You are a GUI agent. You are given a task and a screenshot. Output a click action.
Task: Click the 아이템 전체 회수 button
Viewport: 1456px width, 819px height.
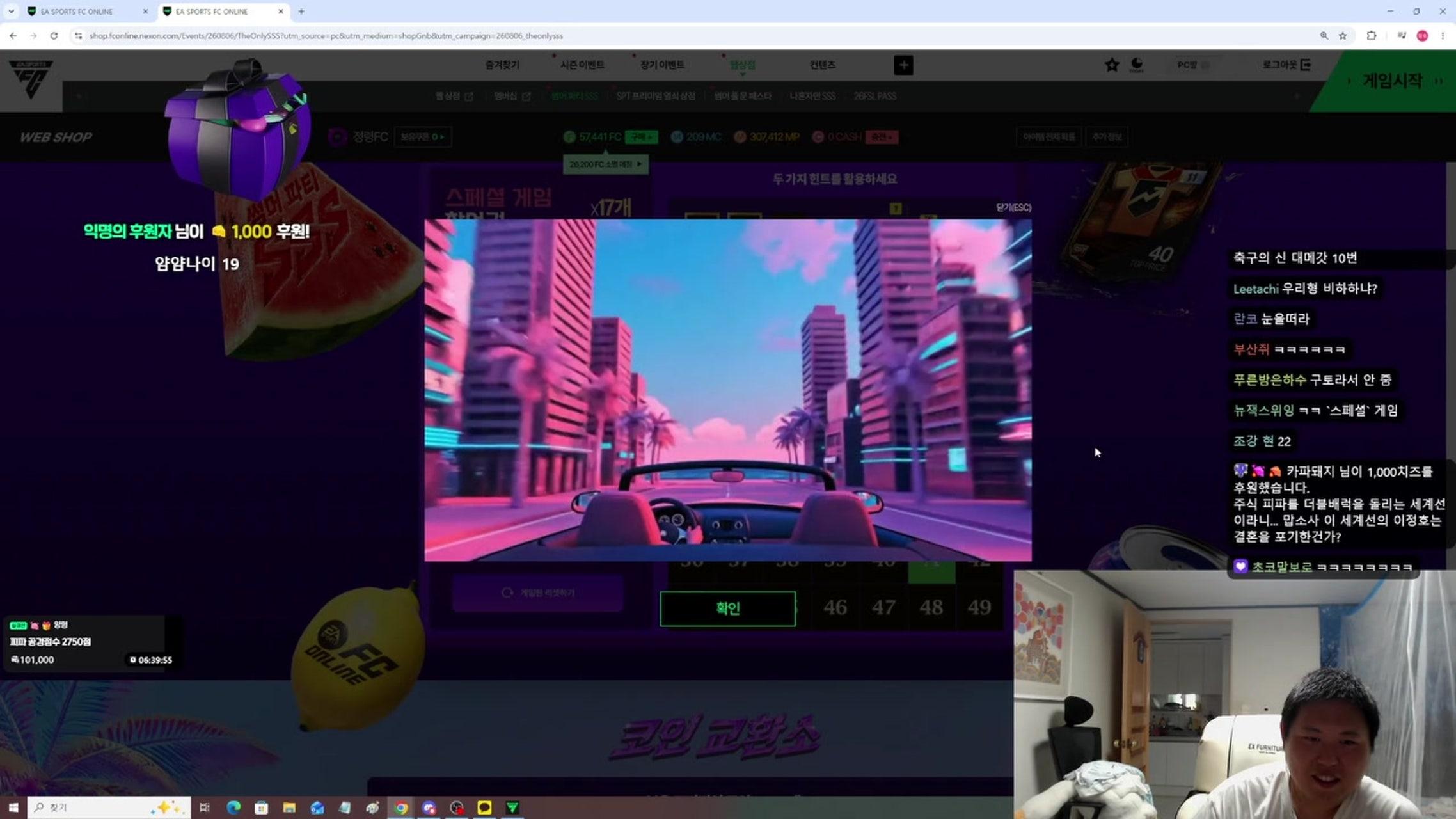[x=1049, y=137]
